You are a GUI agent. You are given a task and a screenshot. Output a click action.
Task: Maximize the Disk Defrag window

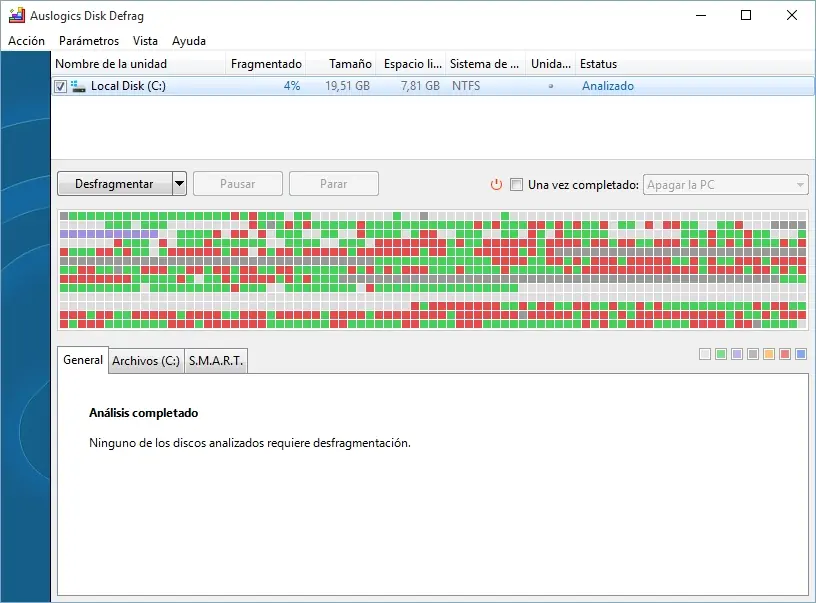pyautogui.click(x=746, y=16)
